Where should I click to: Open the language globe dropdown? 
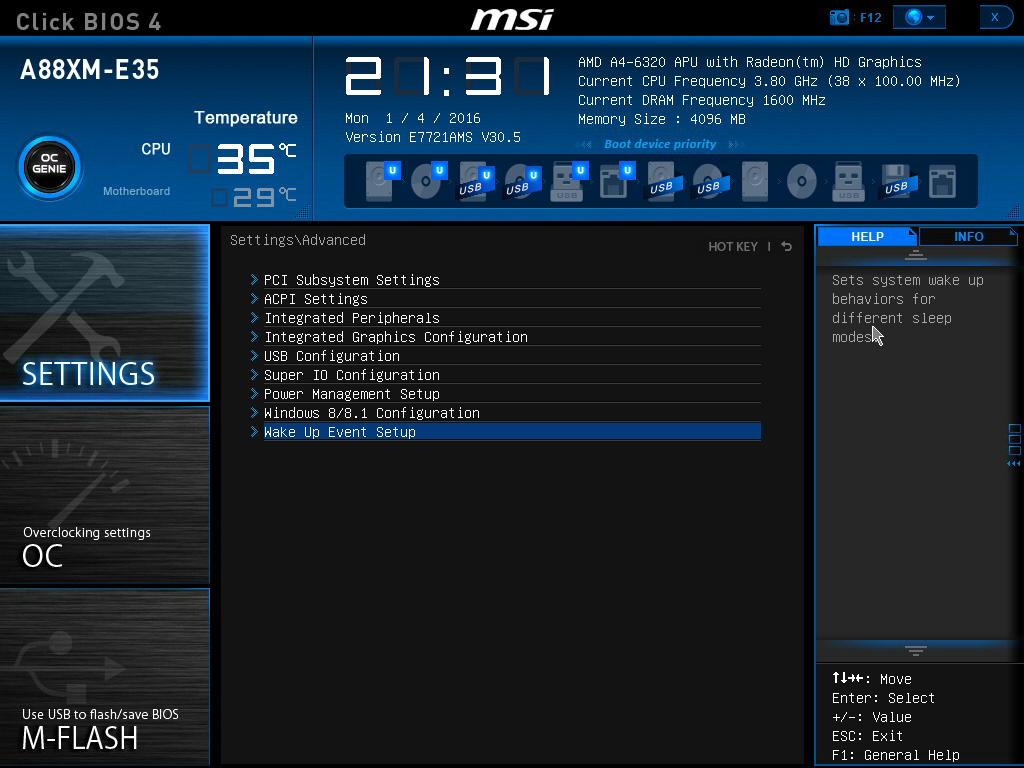point(919,17)
